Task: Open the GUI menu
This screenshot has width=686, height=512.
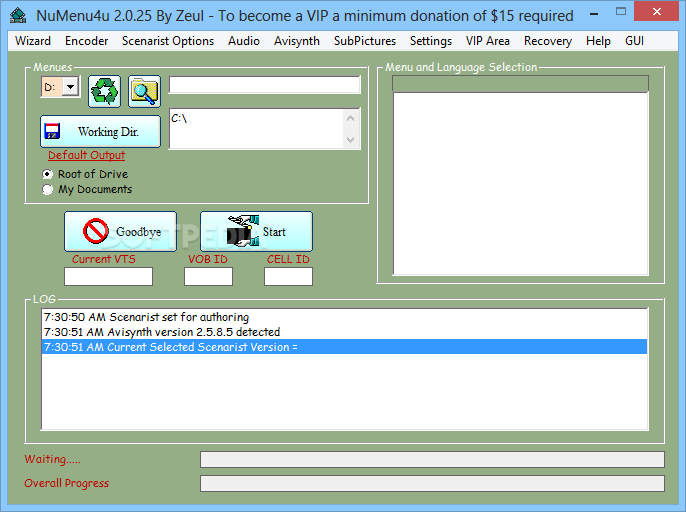Action: click(x=634, y=41)
